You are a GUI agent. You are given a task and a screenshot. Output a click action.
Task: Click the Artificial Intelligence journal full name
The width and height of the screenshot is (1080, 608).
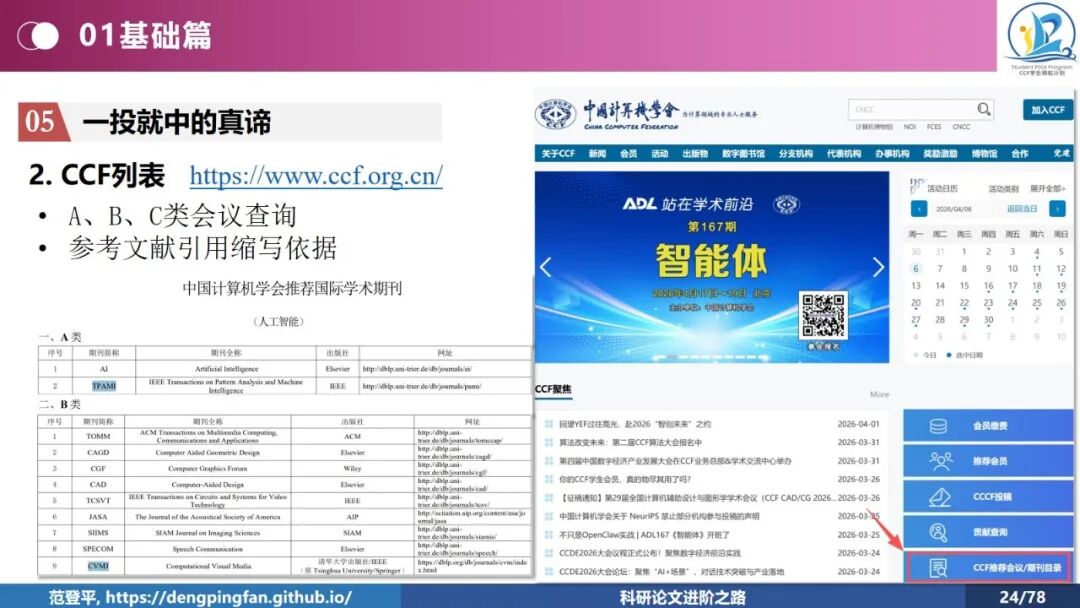pyautogui.click(x=227, y=369)
